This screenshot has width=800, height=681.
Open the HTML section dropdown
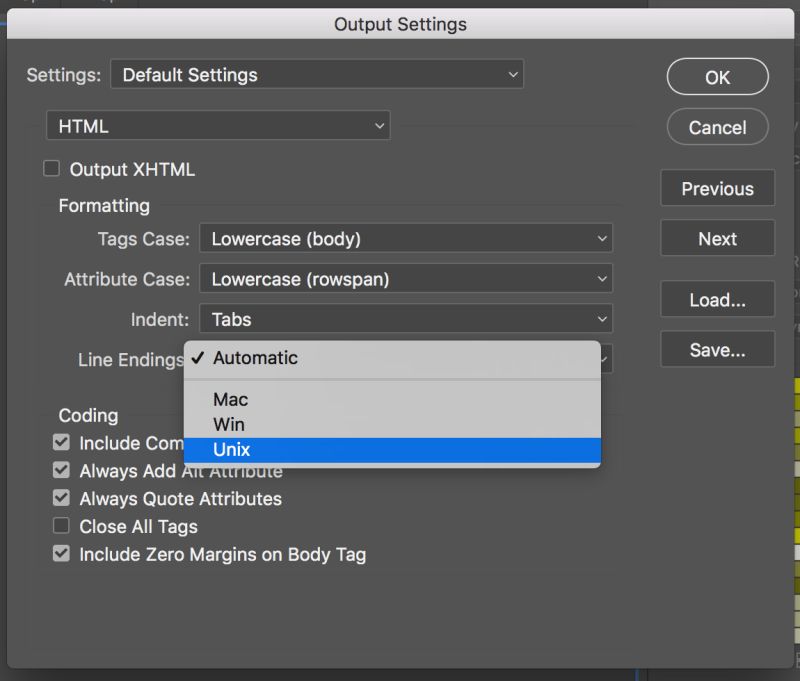click(x=218, y=127)
